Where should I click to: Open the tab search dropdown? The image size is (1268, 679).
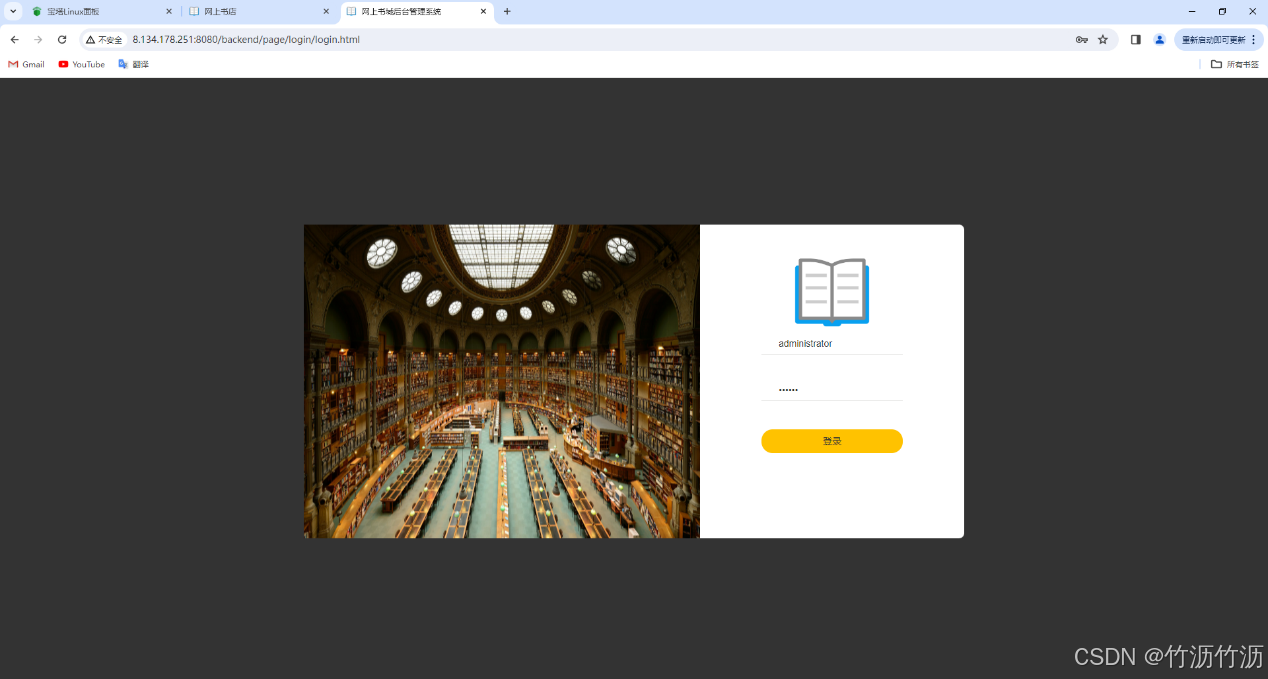coord(13,12)
